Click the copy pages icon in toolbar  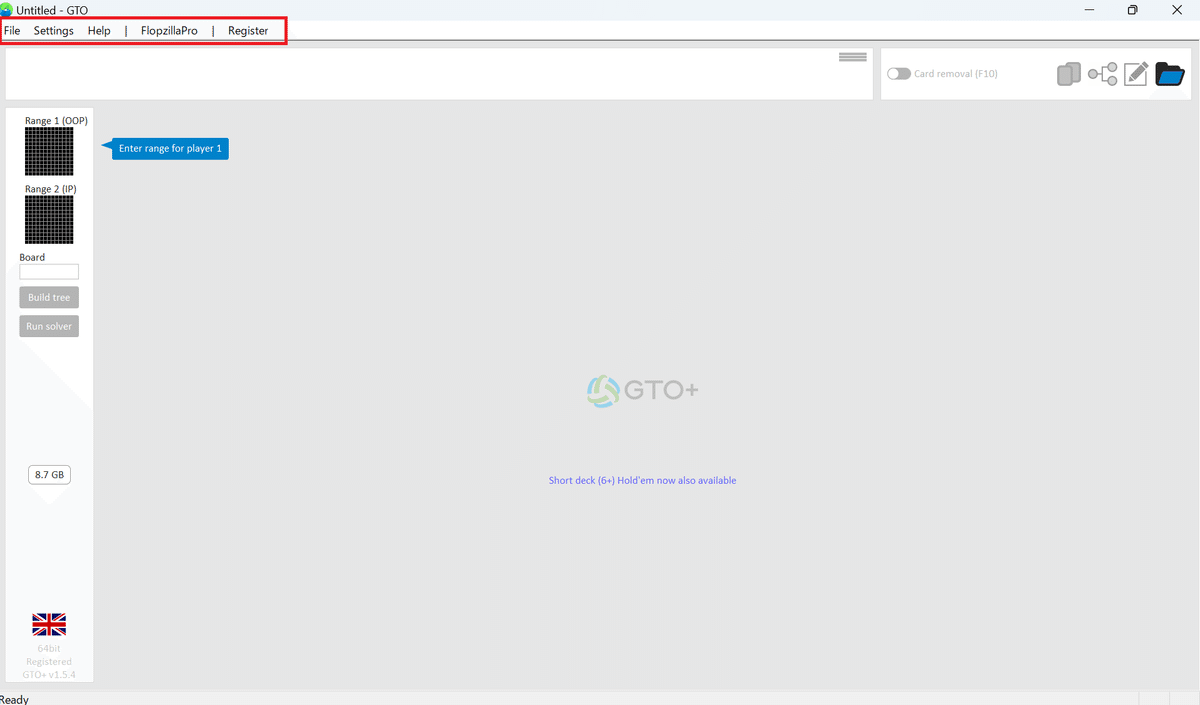[1069, 74]
